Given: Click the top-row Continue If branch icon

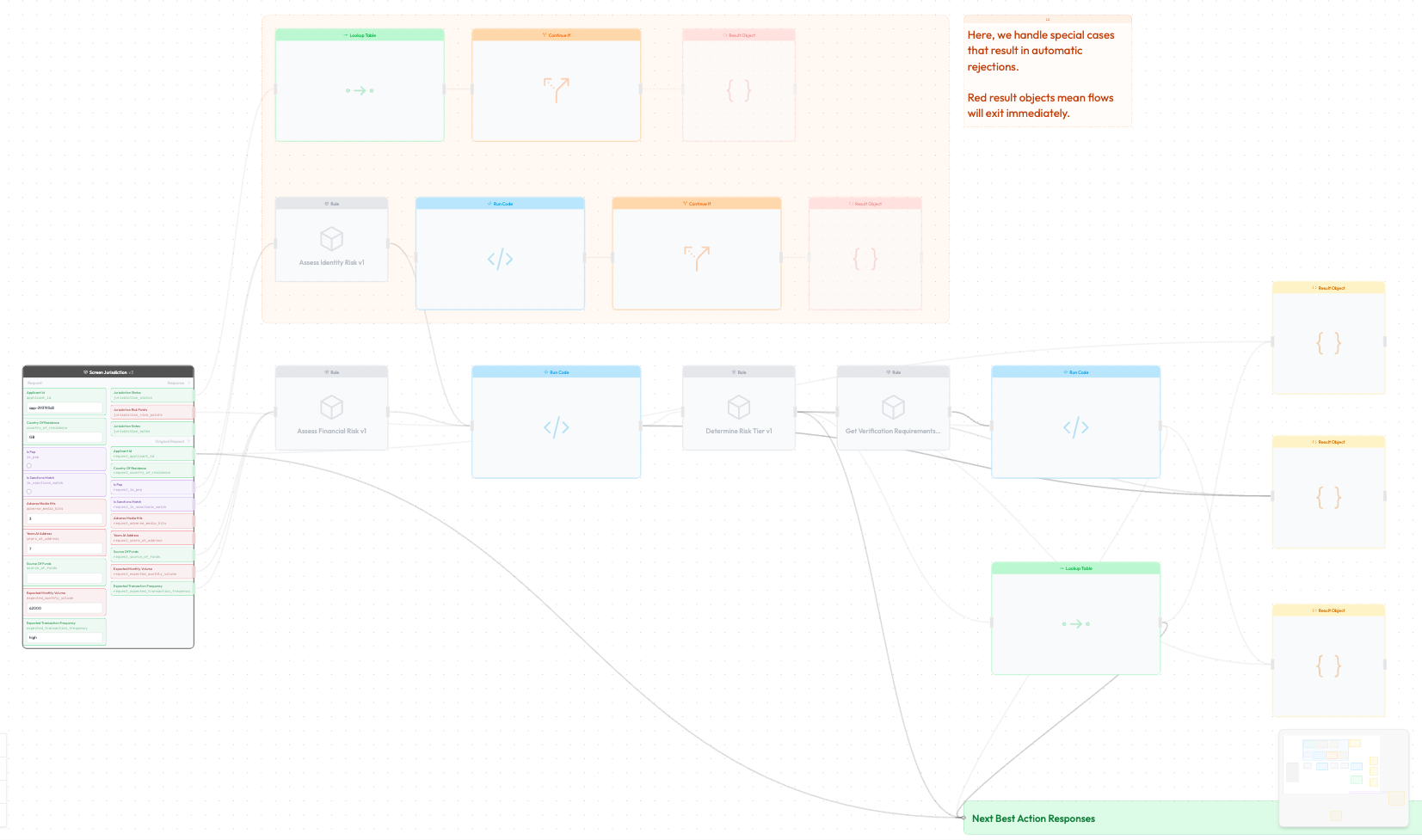Looking at the screenshot, I should (x=556, y=89).
